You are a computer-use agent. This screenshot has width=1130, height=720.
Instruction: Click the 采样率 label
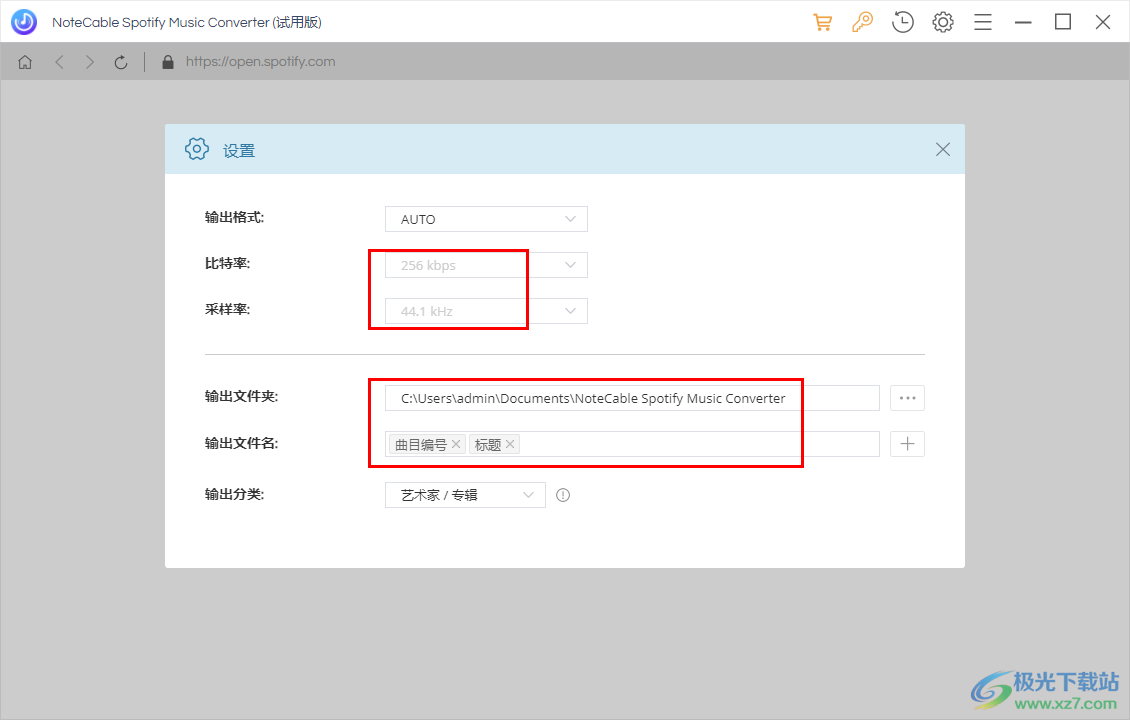coord(227,310)
